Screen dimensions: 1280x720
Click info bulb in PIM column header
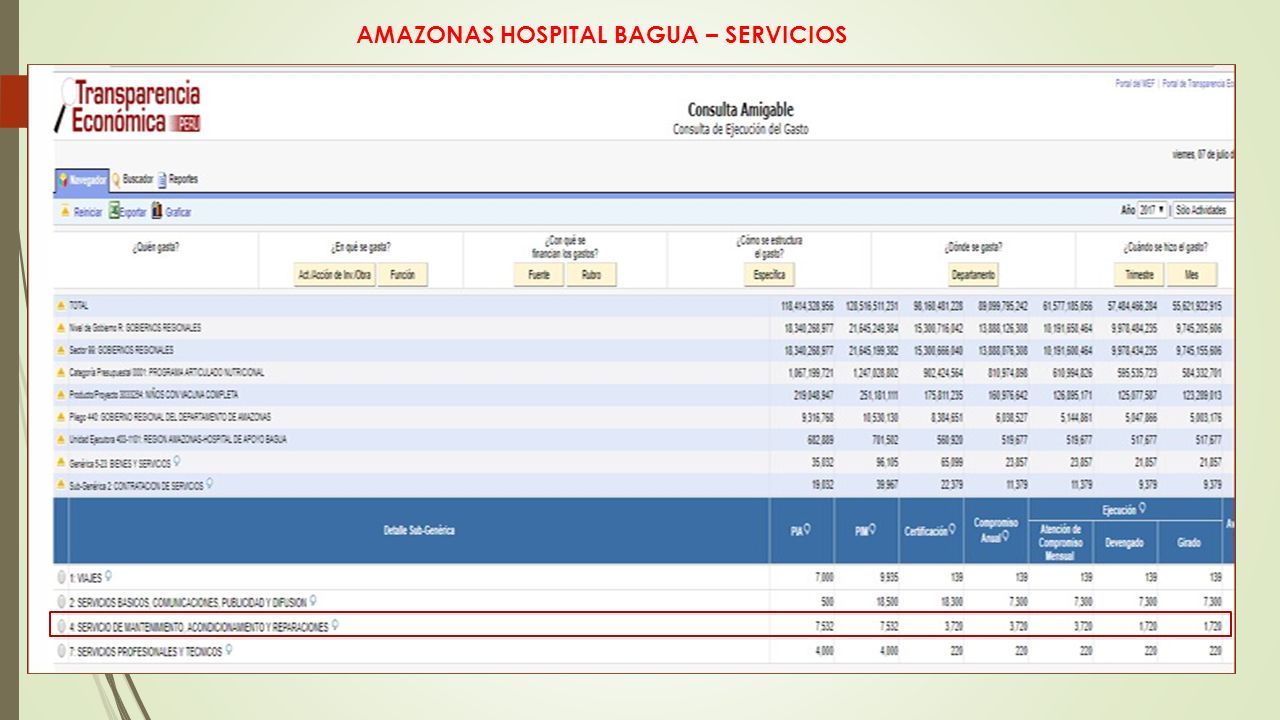[871, 530]
